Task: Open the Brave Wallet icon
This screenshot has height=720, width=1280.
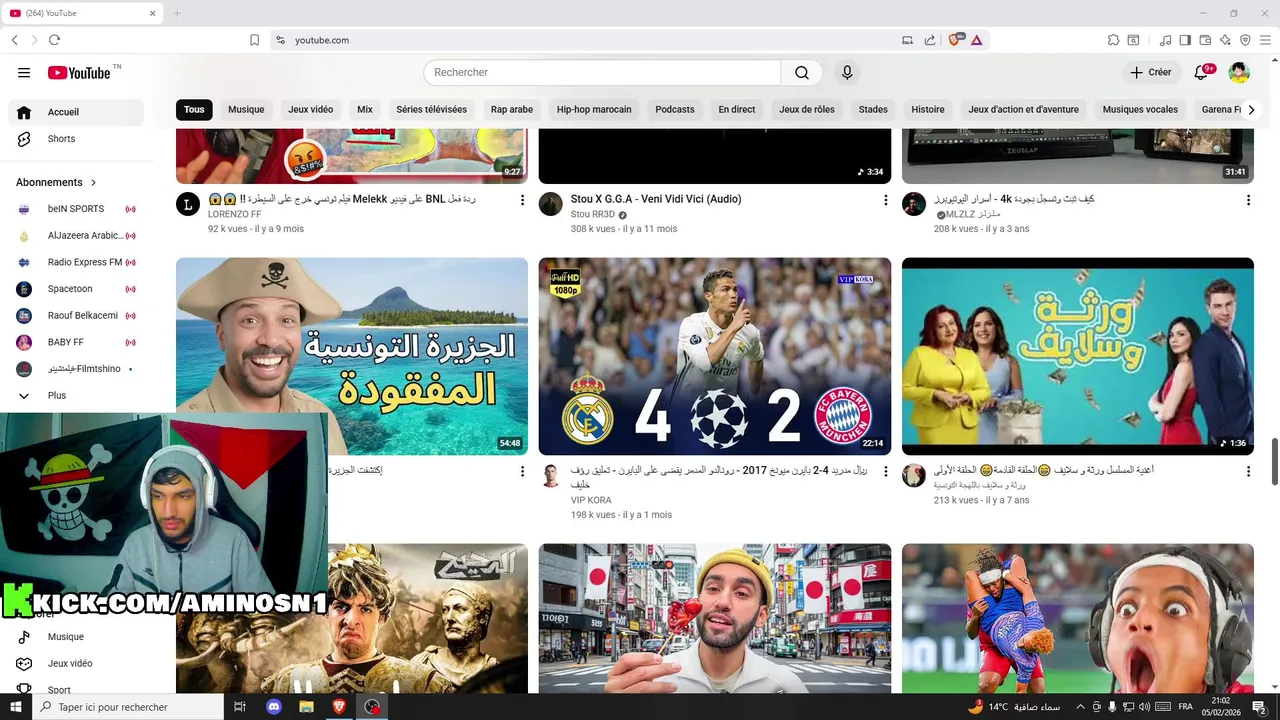Action: pos(1205,40)
